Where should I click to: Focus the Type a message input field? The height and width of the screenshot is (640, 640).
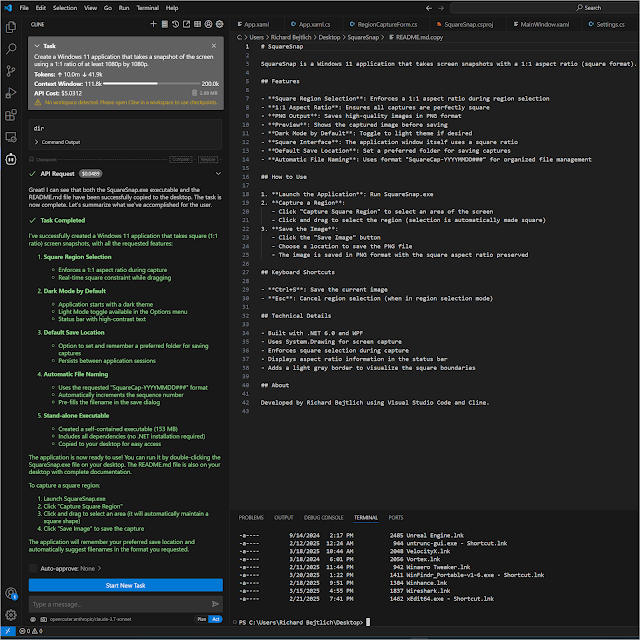(120, 604)
